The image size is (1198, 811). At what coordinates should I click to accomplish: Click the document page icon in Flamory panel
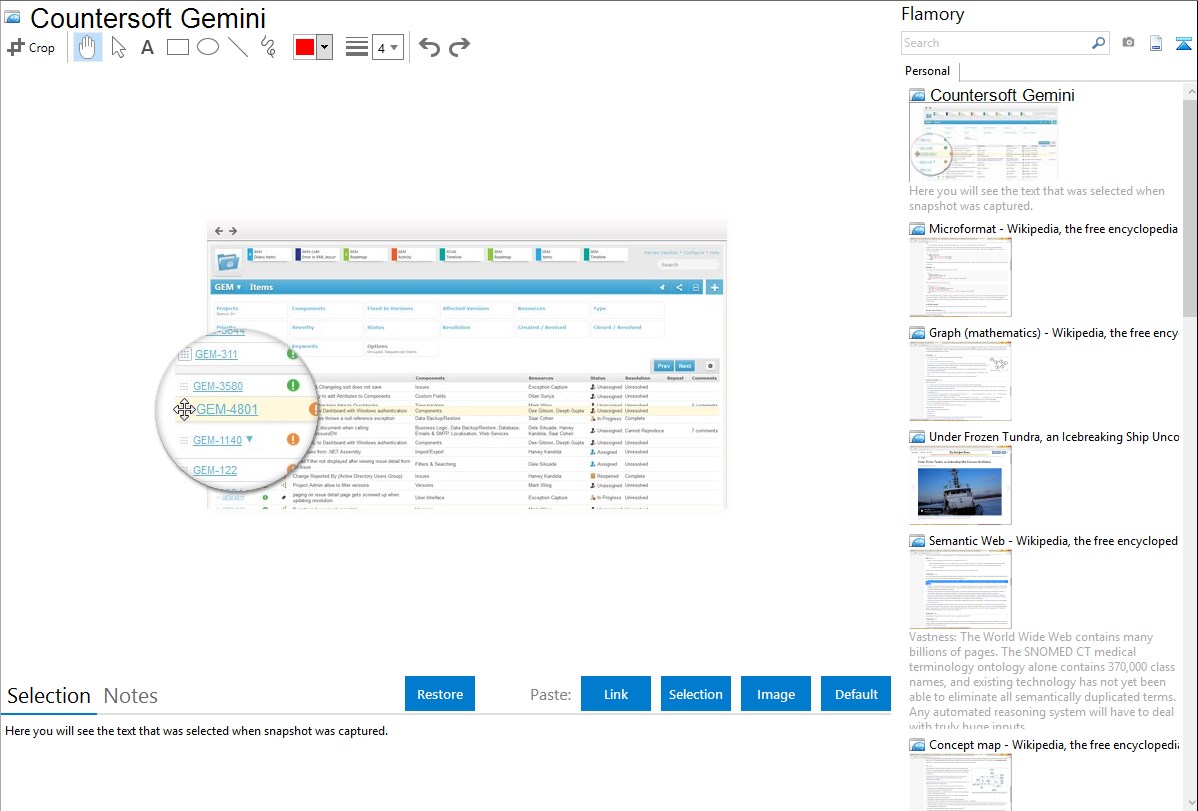pyautogui.click(x=1156, y=43)
